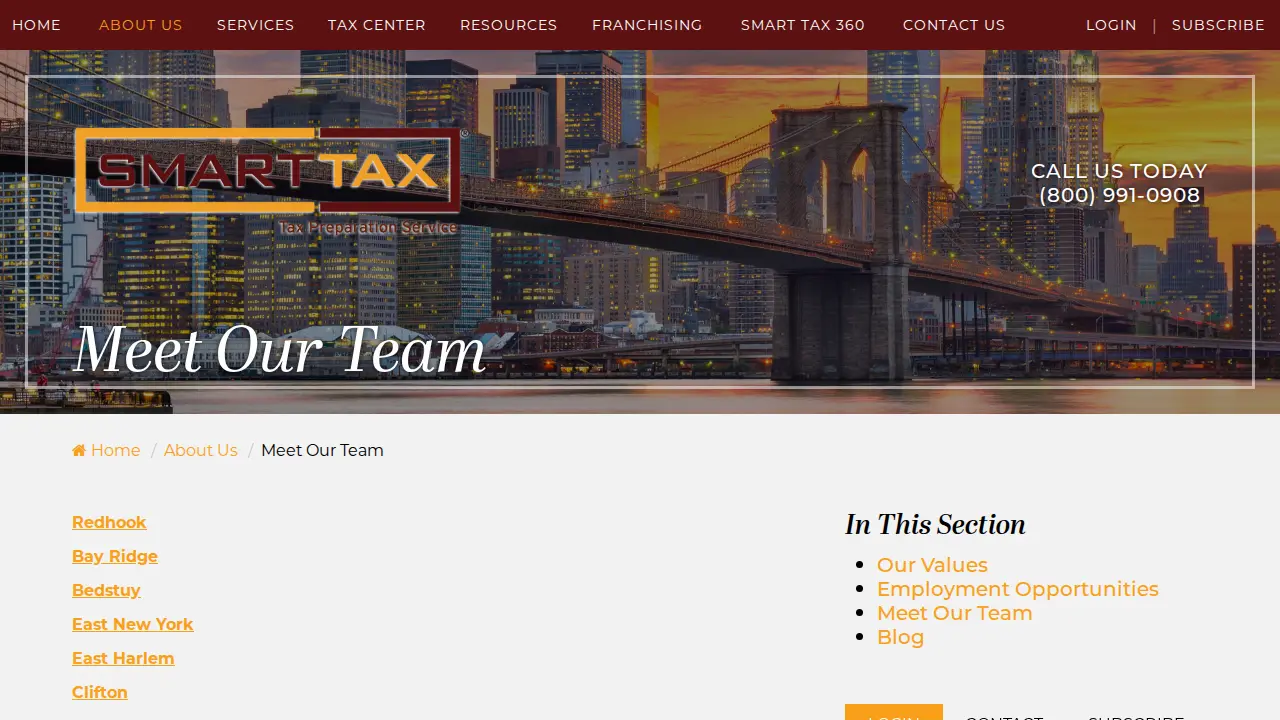Open the Employment Opportunities link
This screenshot has height=720, width=1280.
coord(1018,589)
